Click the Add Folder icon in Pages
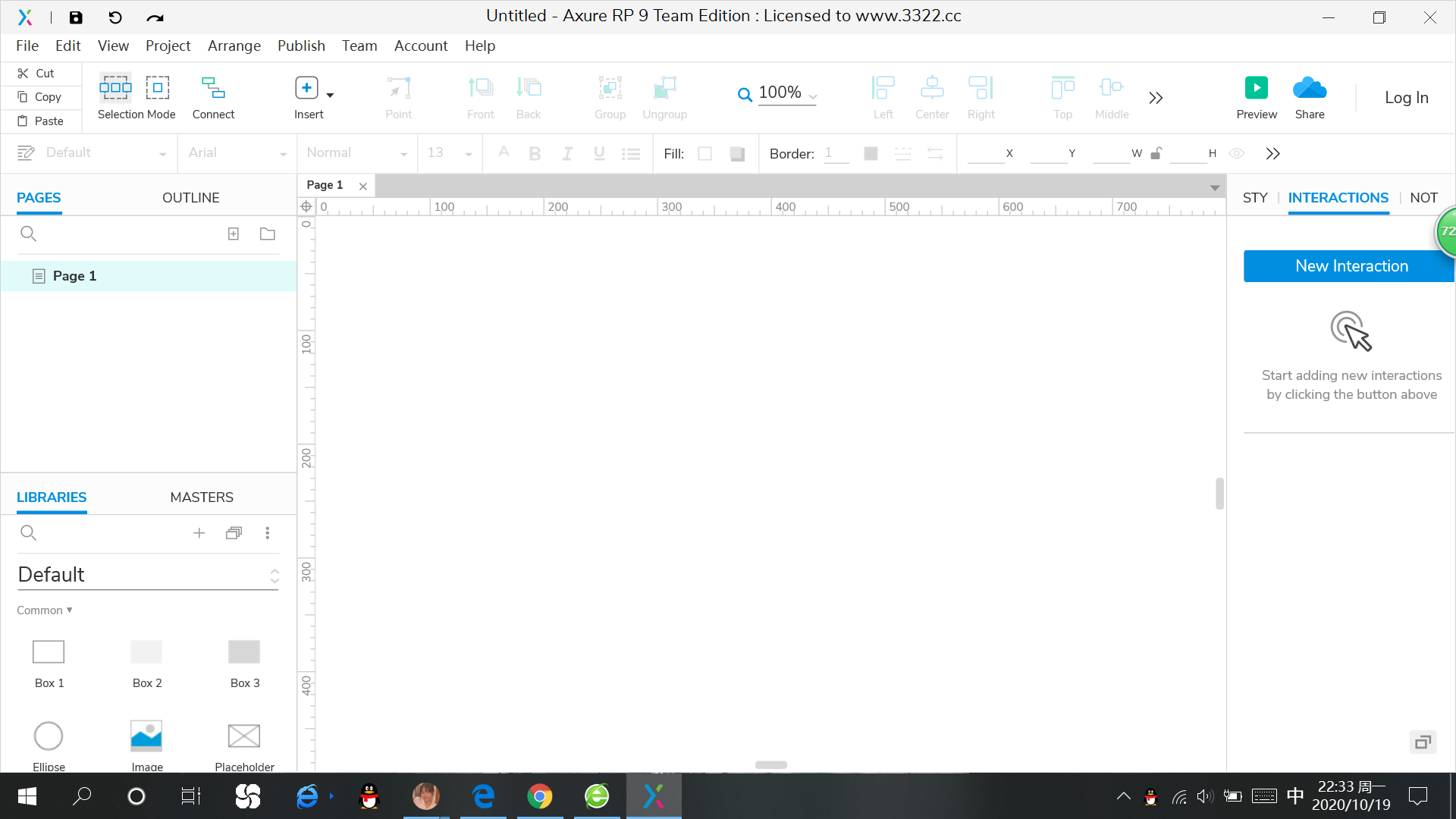 pos(267,234)
